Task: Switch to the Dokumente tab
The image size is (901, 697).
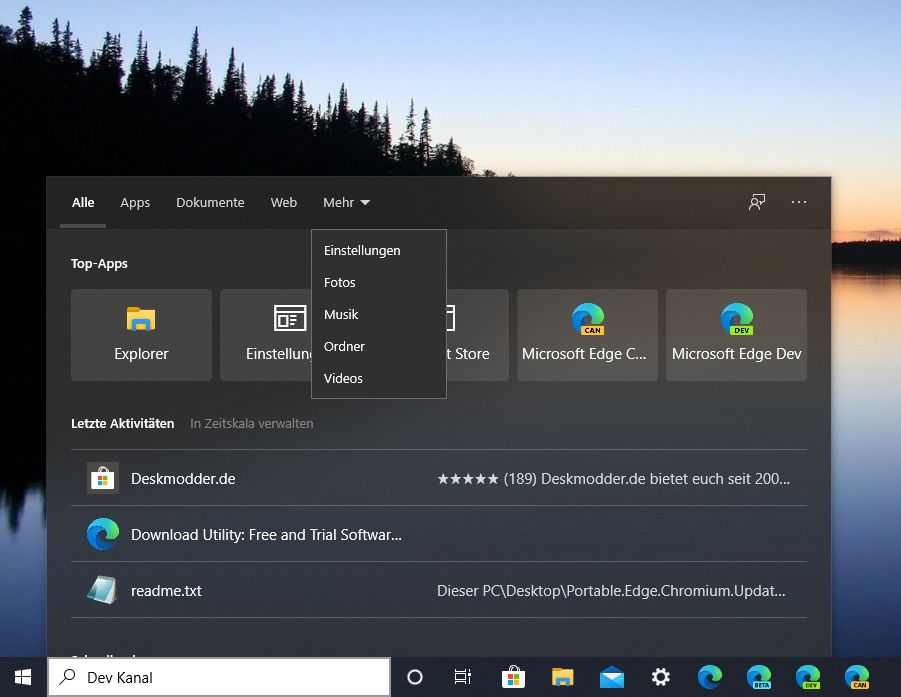Action: tap(210, 203)
